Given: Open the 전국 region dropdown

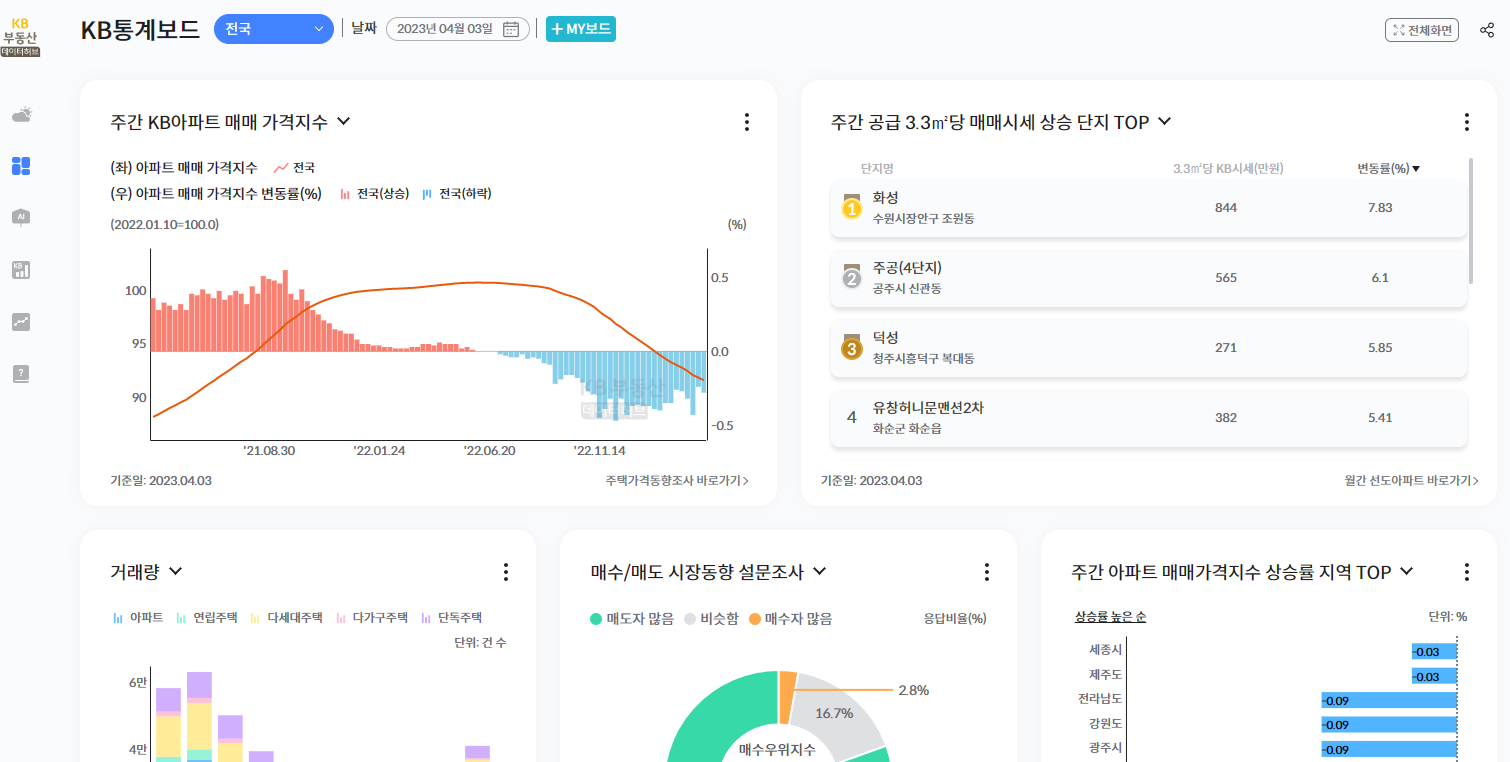Looking at the screenshot, I should click(x=273, y=29).
